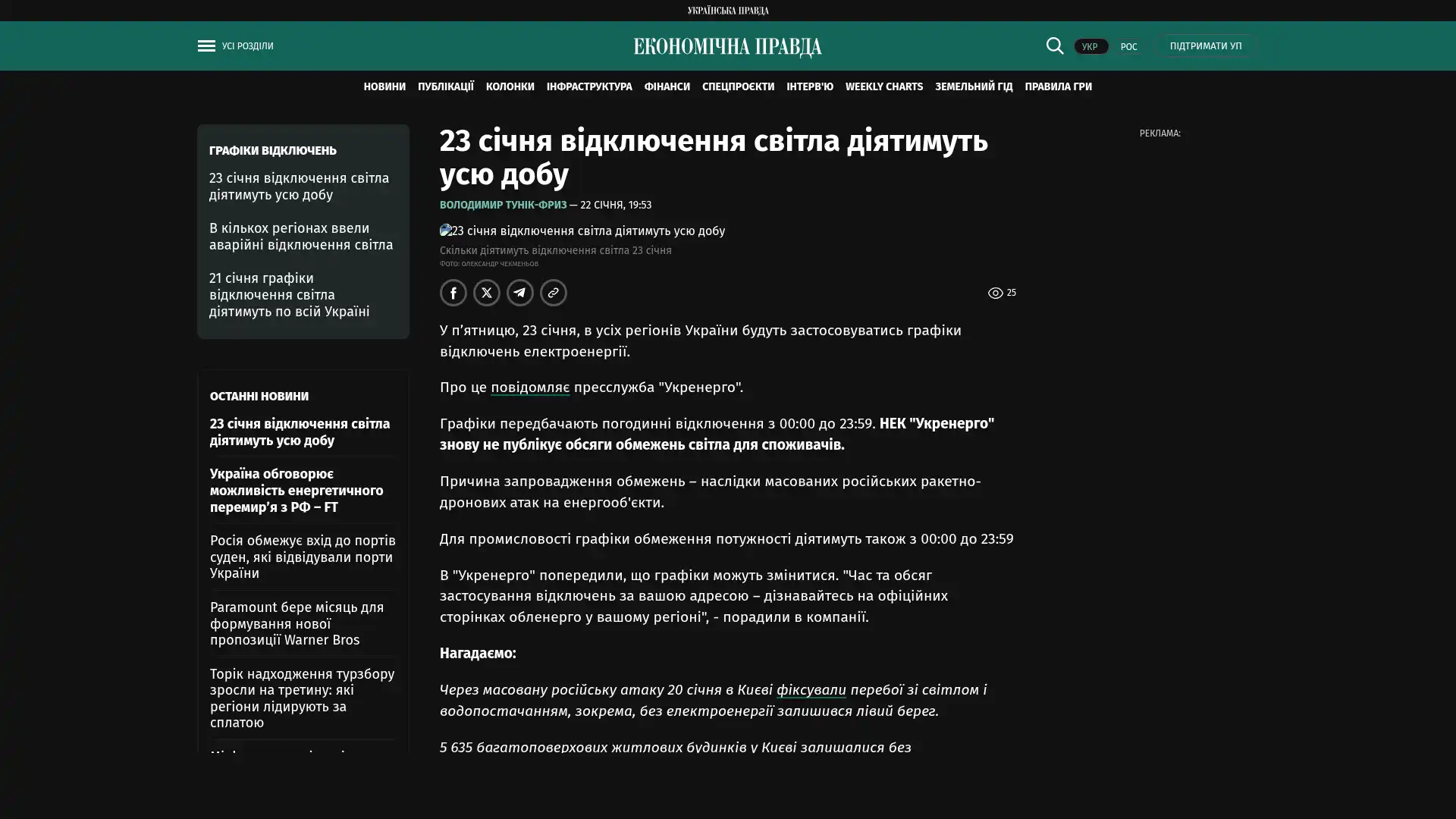Open the Спецпроєкти section

pyautogui.click(x=739, y=86)
